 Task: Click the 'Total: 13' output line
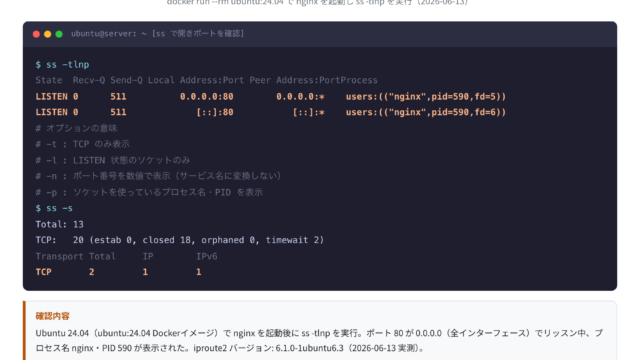[60, 224]
